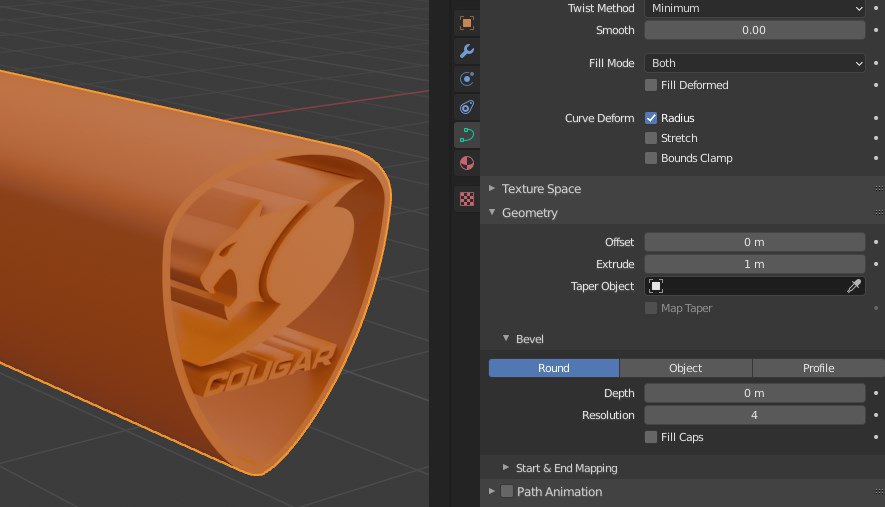This screenshot has width=885, height=507.
Task: Click the animate dot beside Resolution
Action: tap(876, 415)
